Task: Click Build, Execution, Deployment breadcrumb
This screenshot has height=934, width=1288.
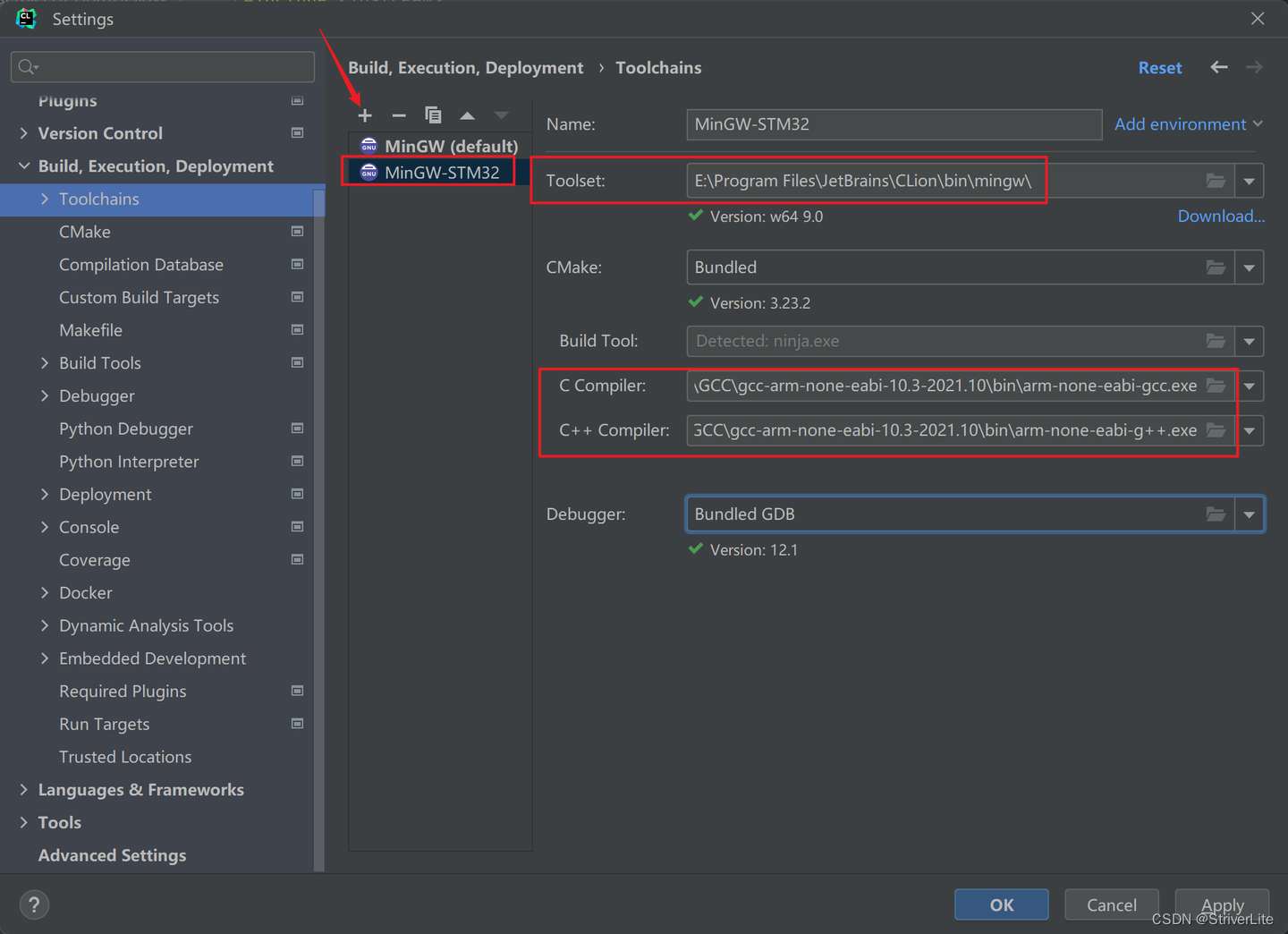Action: coord(465,68)
